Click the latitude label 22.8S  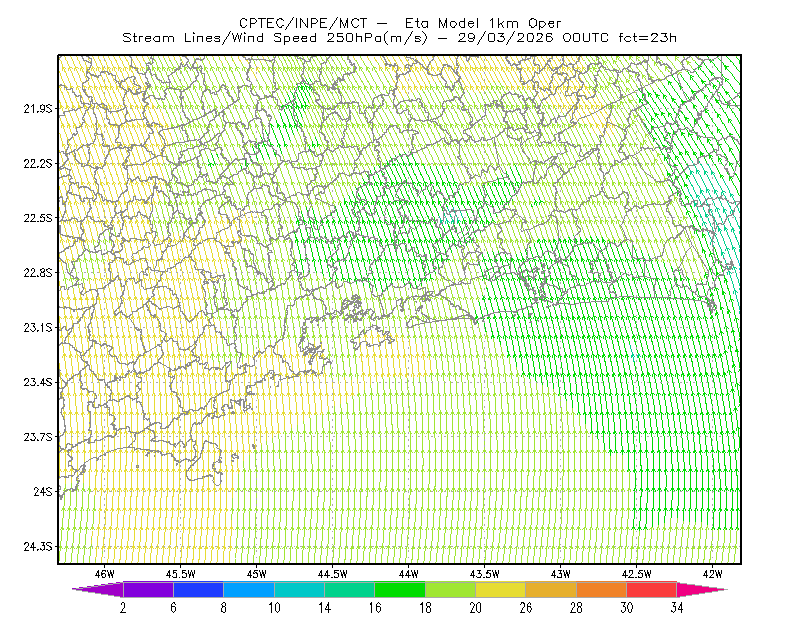point(38,273)
